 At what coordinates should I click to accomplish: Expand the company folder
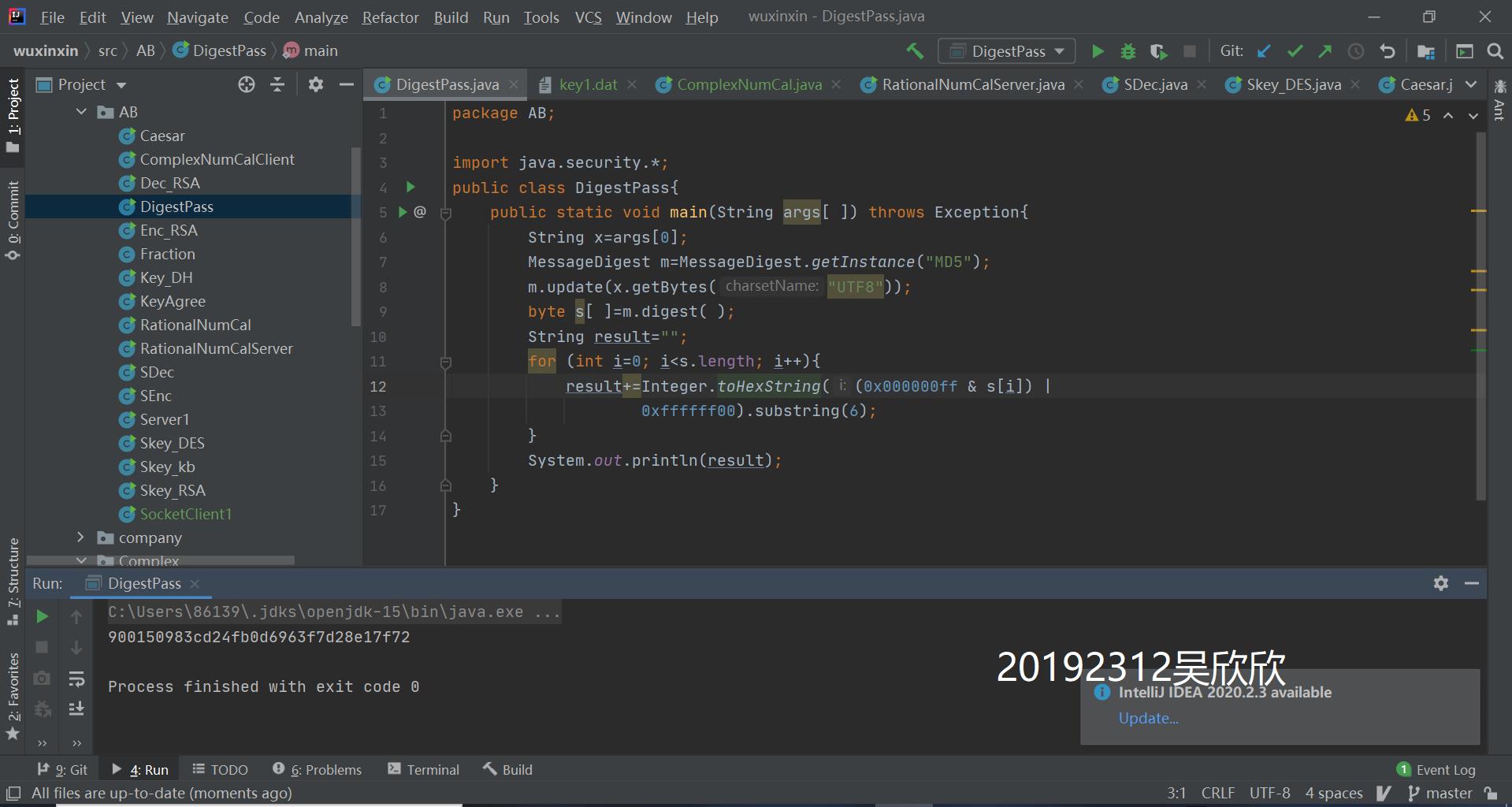80,537
